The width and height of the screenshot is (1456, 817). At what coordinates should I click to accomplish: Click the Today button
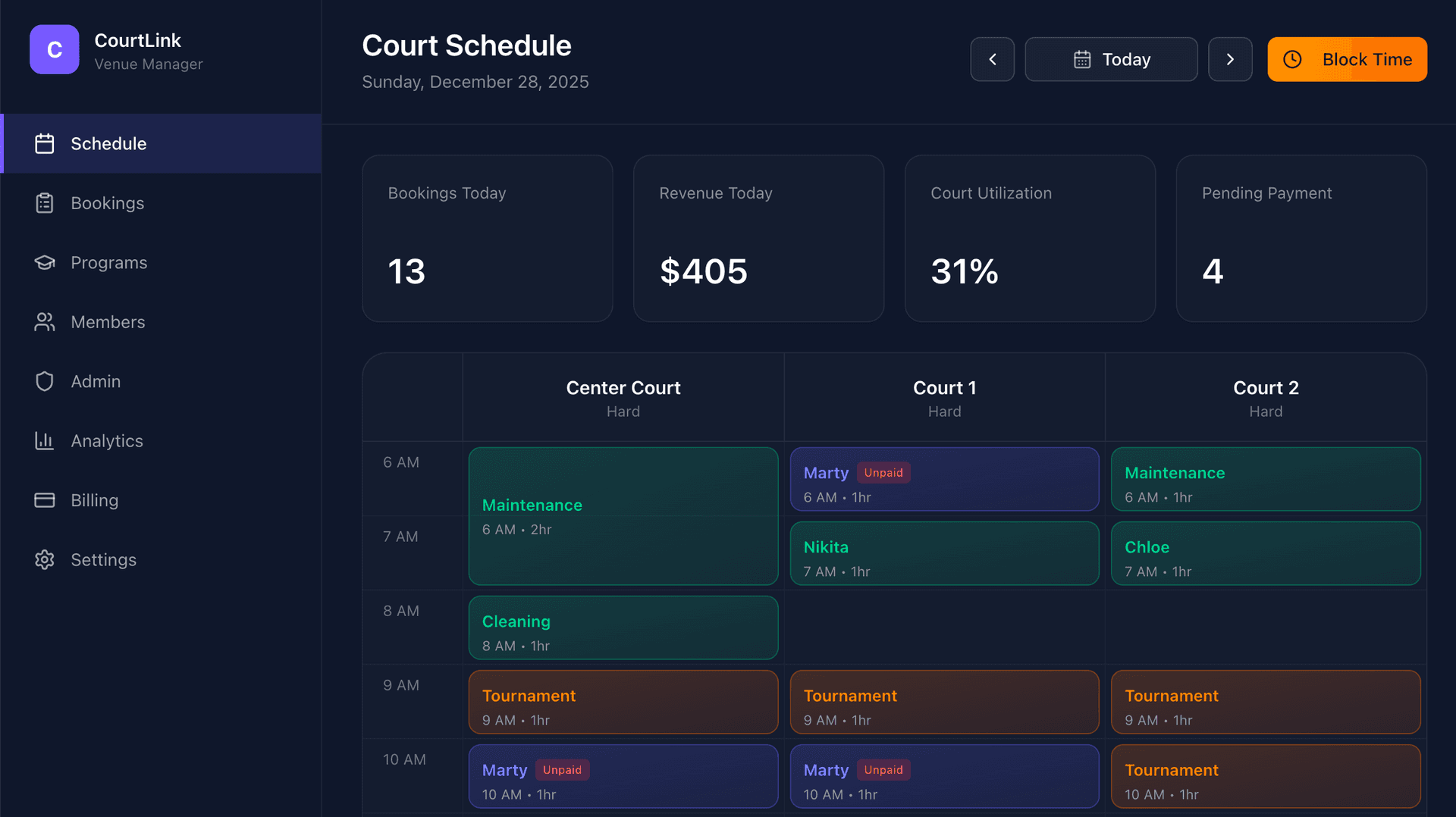(1111, 59)
